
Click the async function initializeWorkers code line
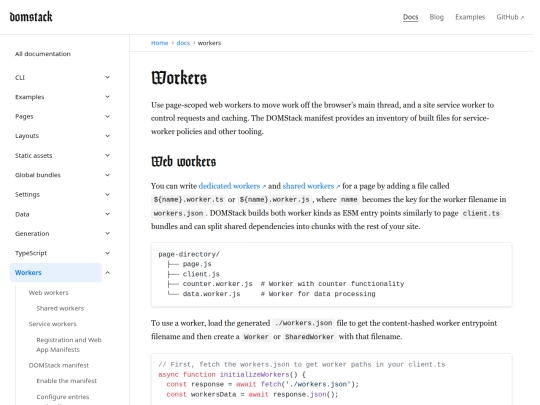[232, 374]
